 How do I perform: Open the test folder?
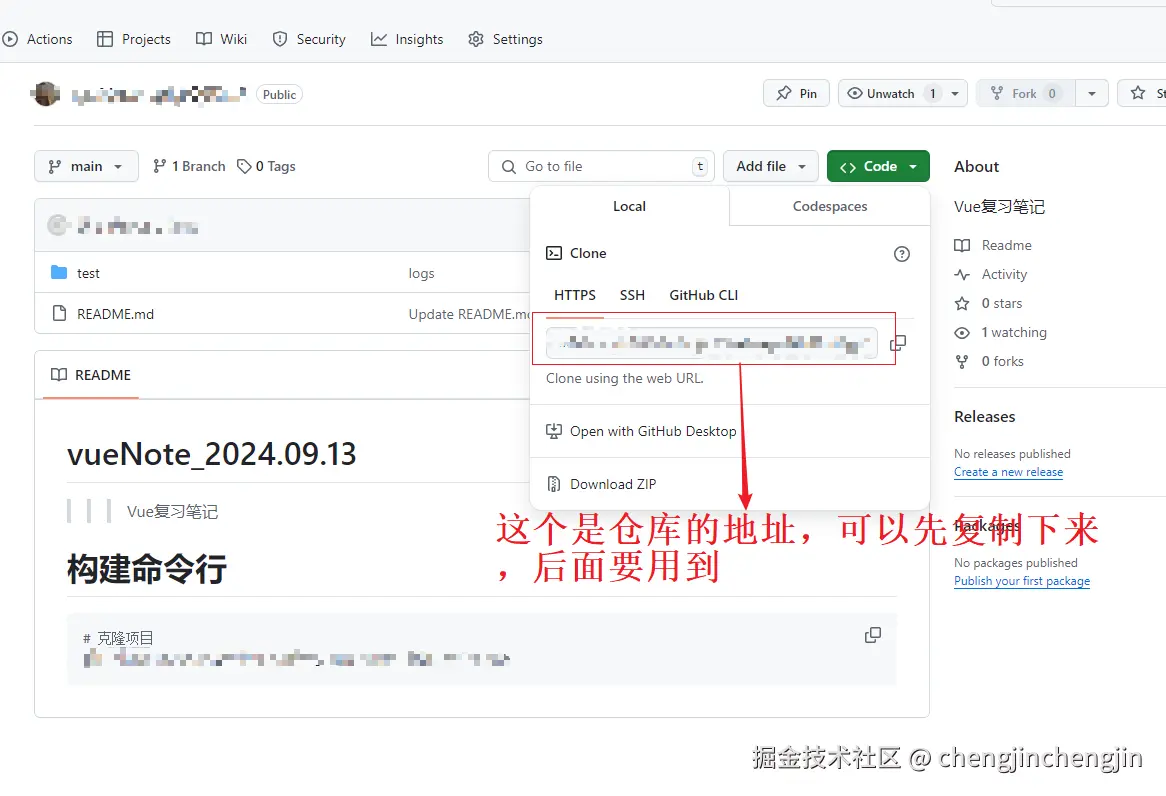pyautogui.click(x=88, y=273)
